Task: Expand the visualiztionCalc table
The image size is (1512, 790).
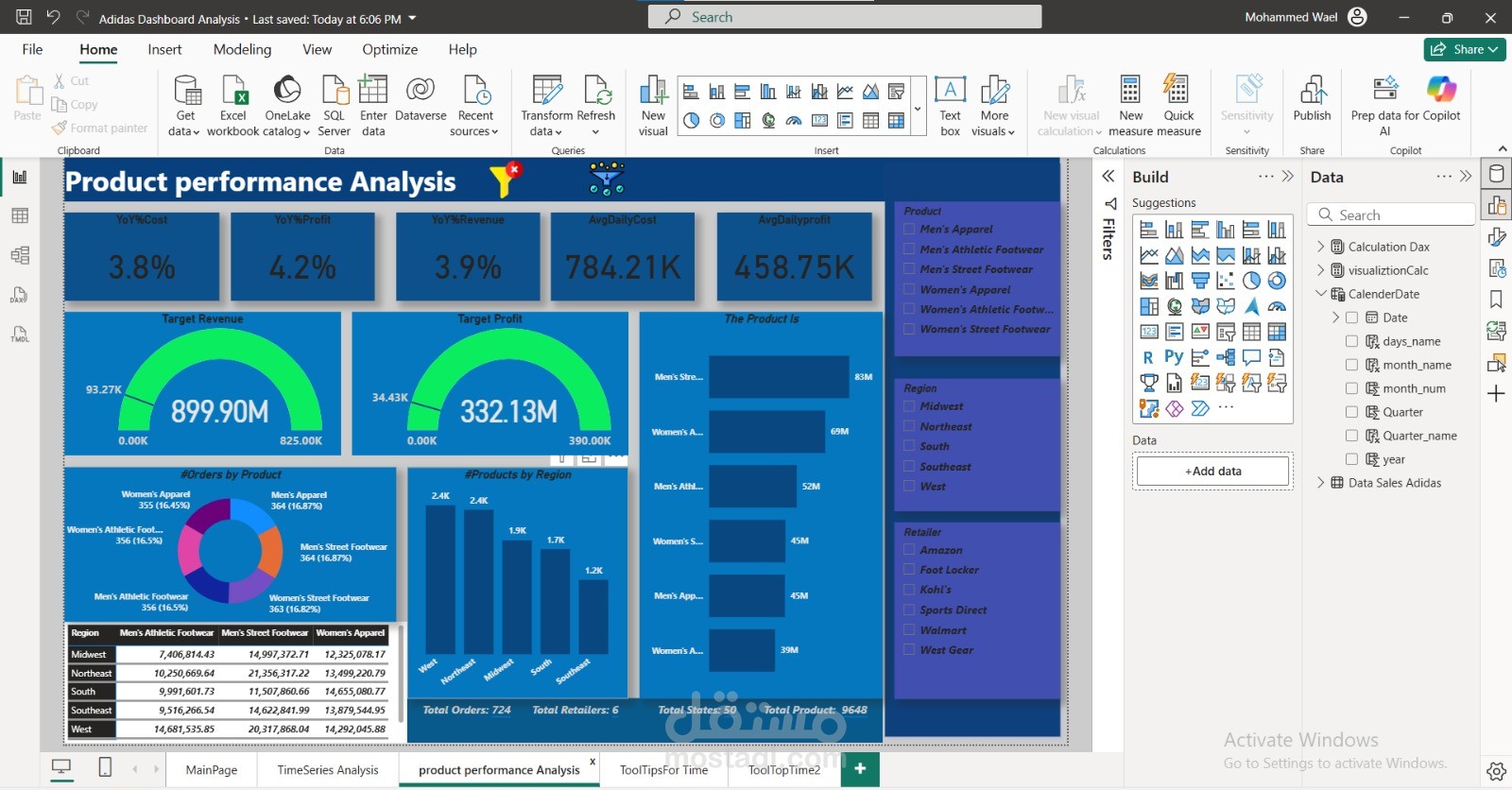Action: click(1321, 270)
